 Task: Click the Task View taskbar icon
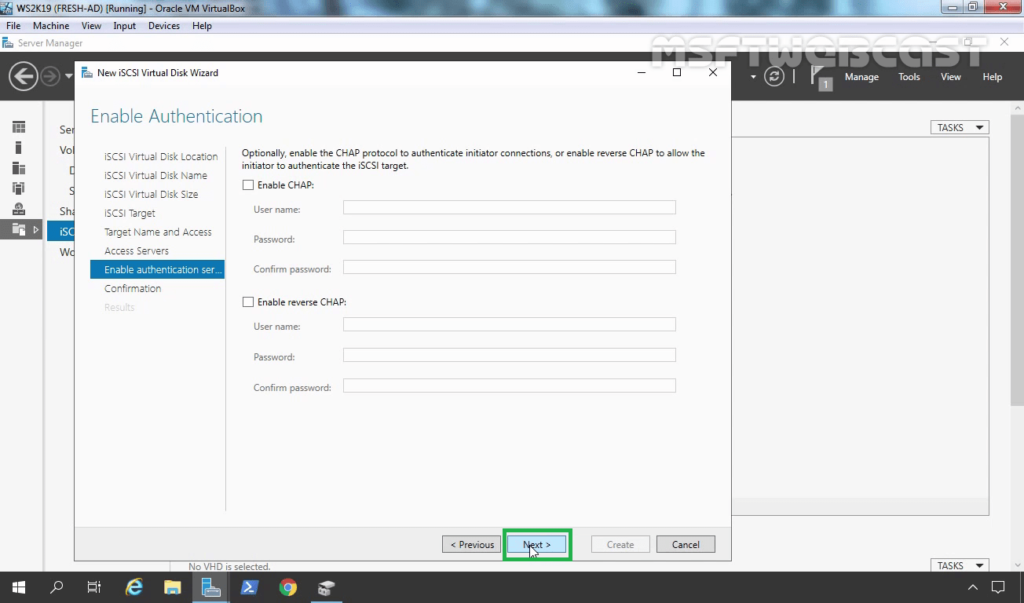point(94,587)
